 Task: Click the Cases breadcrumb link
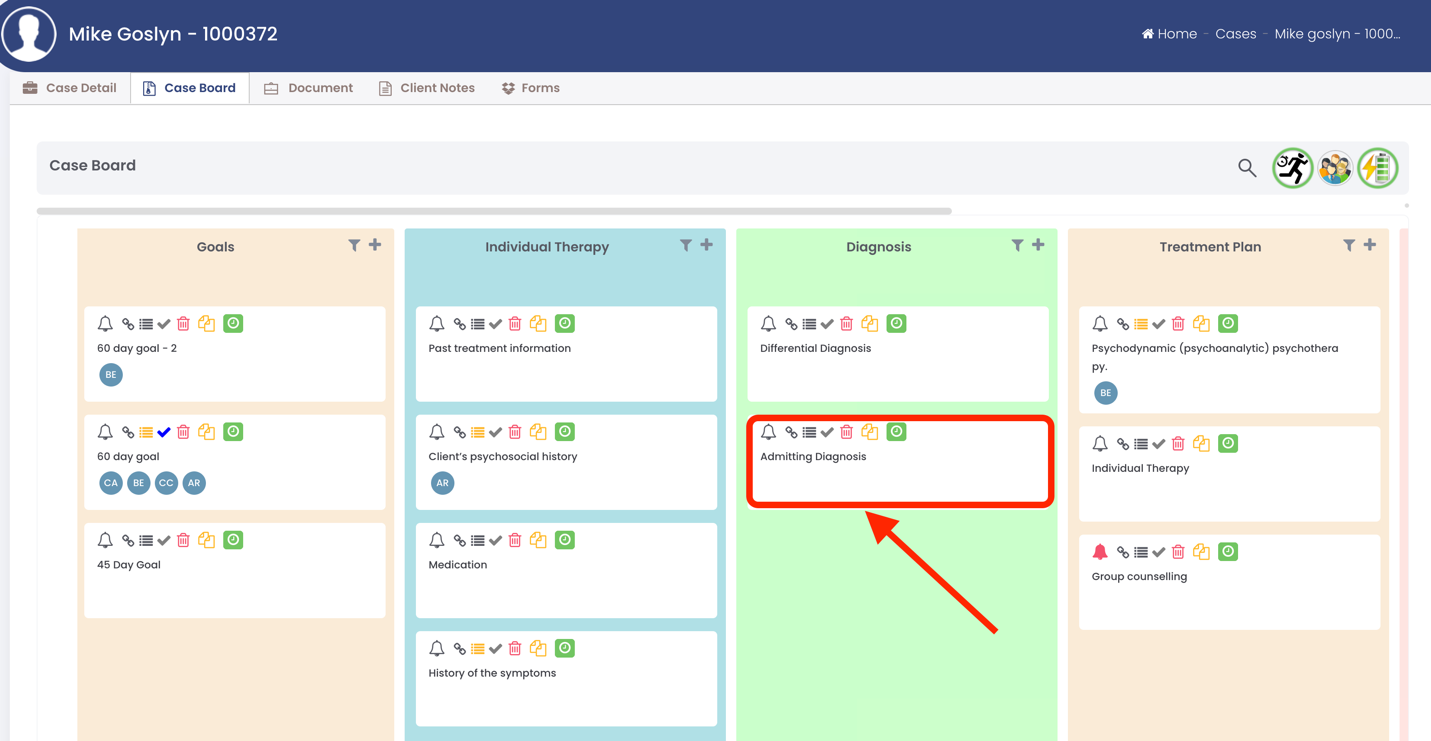point(1235,34)
